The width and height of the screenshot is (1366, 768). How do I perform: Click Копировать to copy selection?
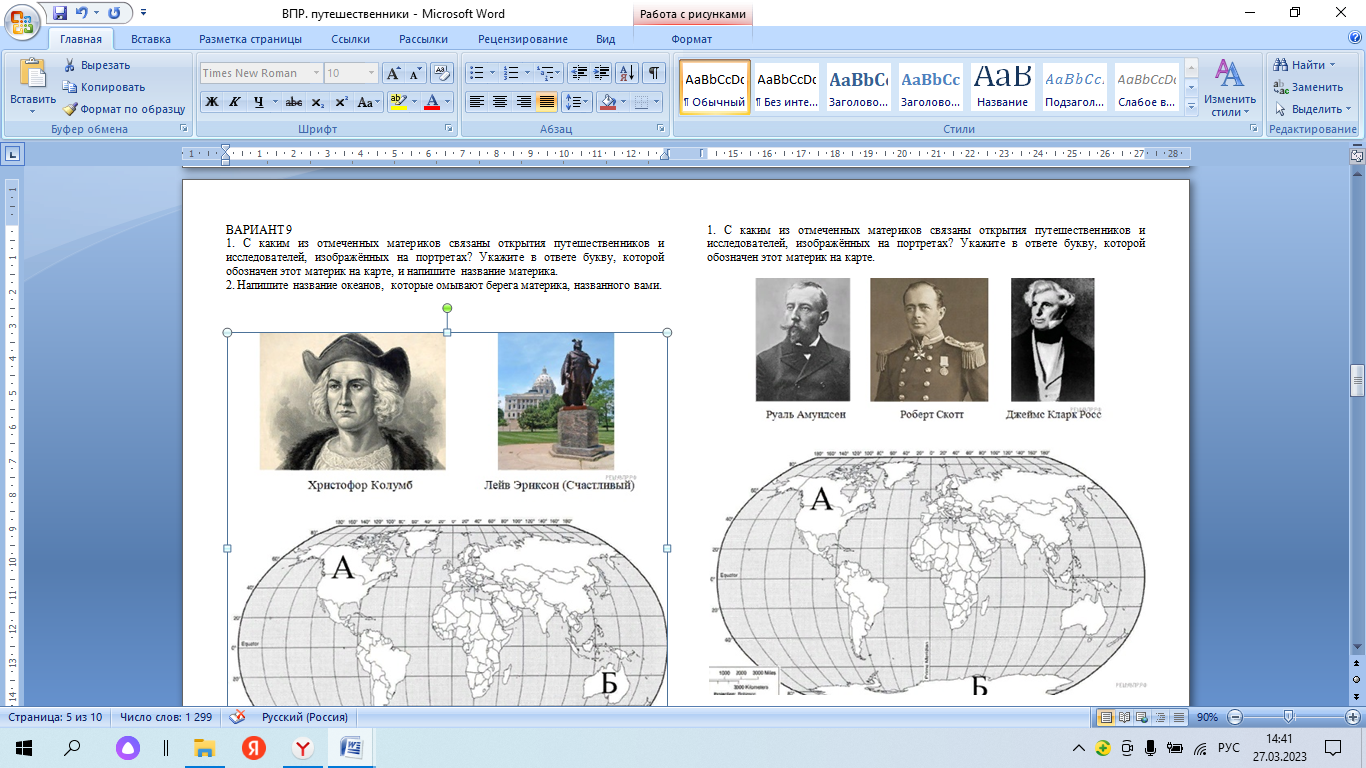coord(104,87)
